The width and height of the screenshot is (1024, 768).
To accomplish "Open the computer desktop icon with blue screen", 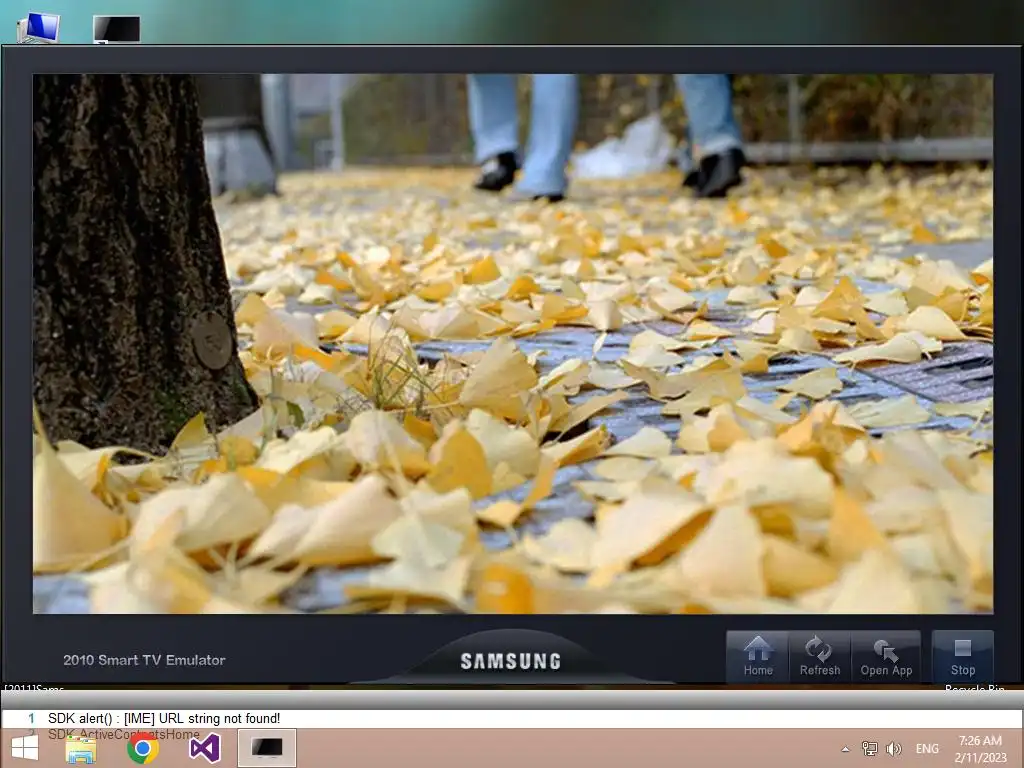I will [x=39, y=28].
